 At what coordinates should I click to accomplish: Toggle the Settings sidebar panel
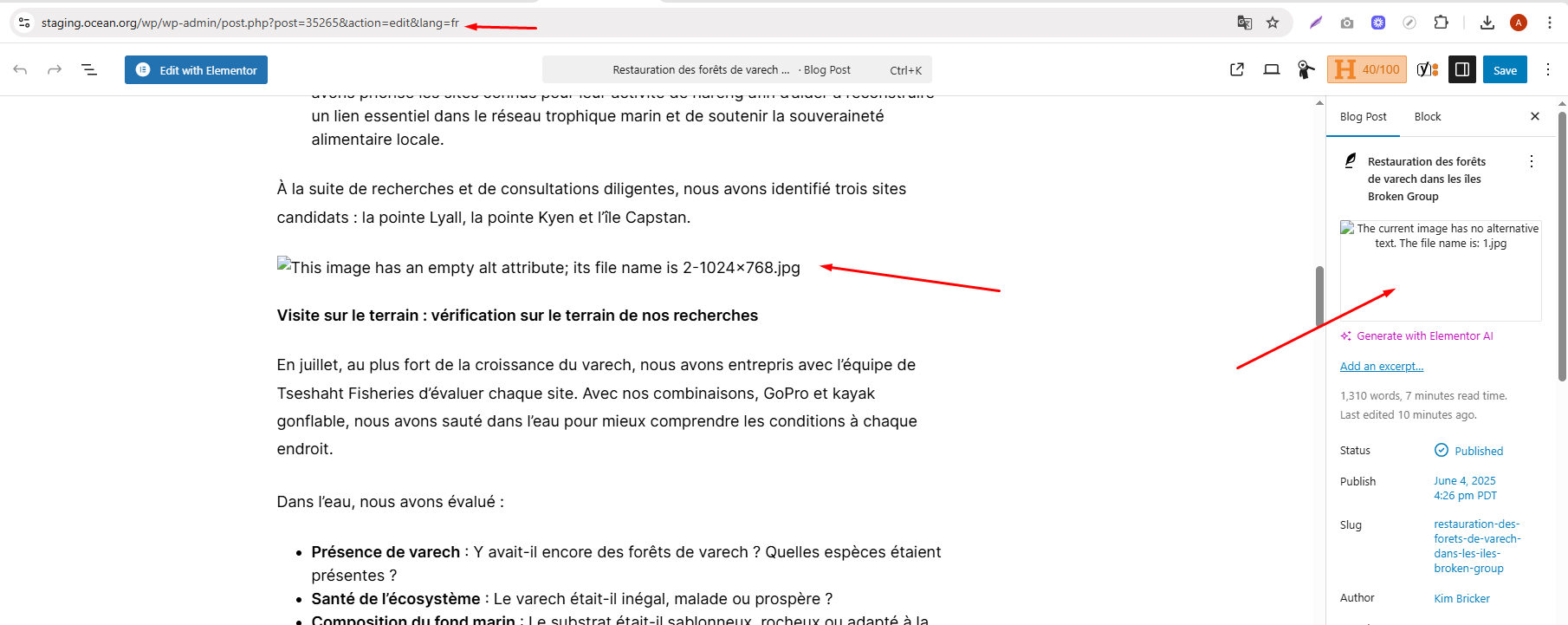click(x=1462, y=69)
